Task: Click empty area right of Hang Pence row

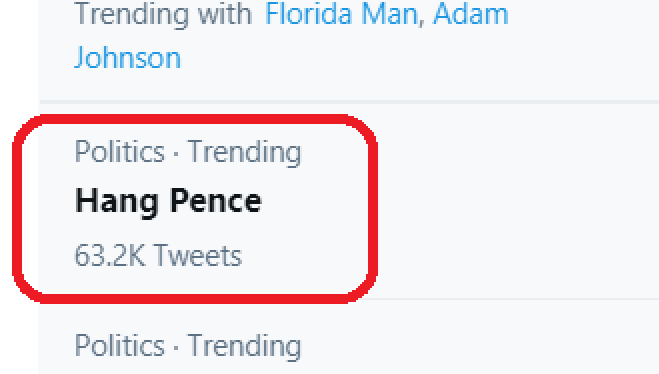Action: point(517,202)
